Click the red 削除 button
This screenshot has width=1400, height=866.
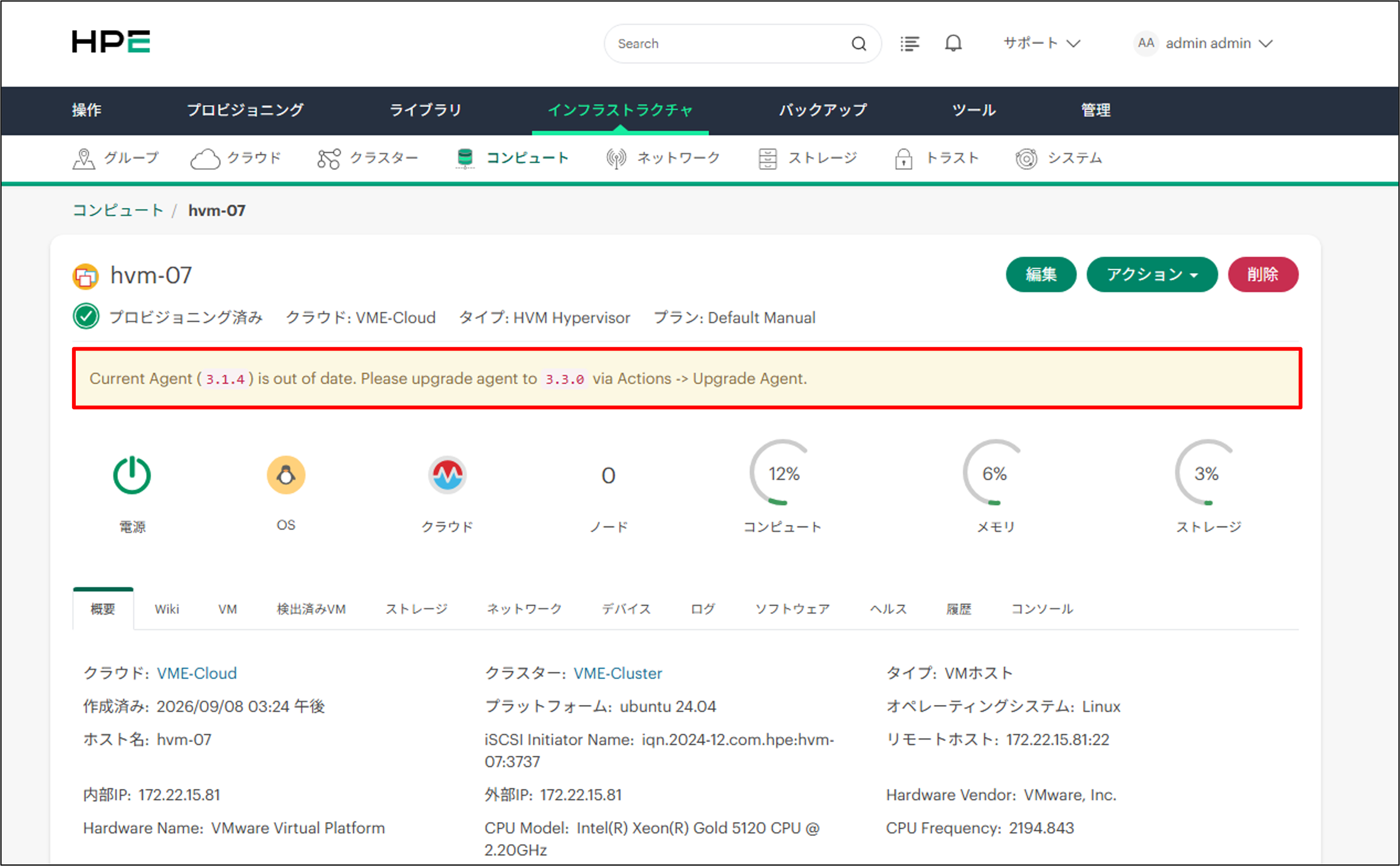pyautogui.click(x=1263, y=274)
